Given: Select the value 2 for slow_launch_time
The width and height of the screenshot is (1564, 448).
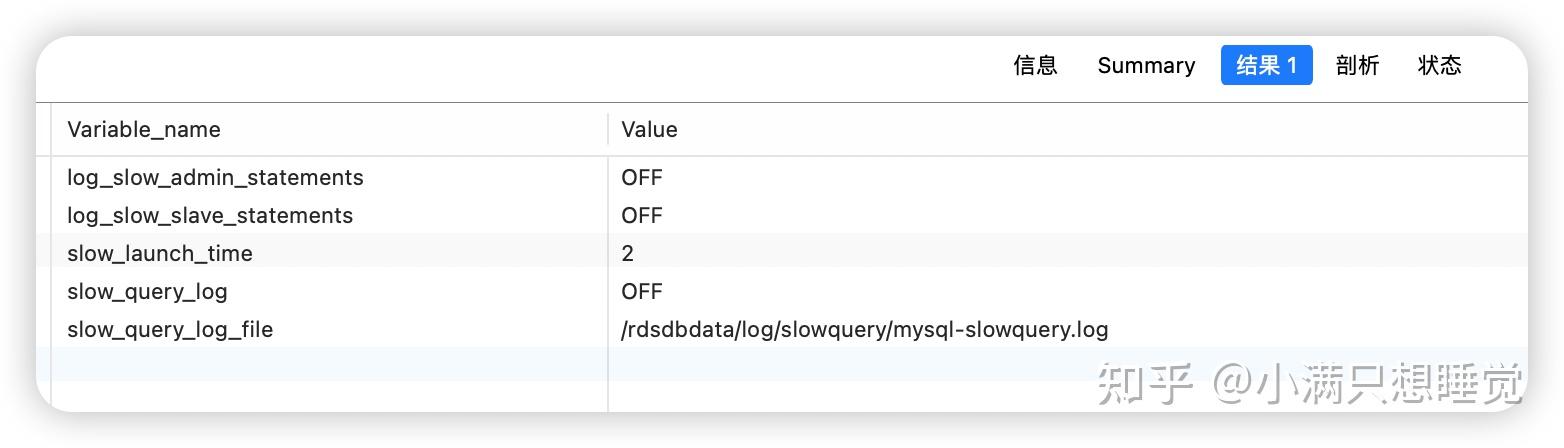Looking at the screenshot, I should point(627,253).
